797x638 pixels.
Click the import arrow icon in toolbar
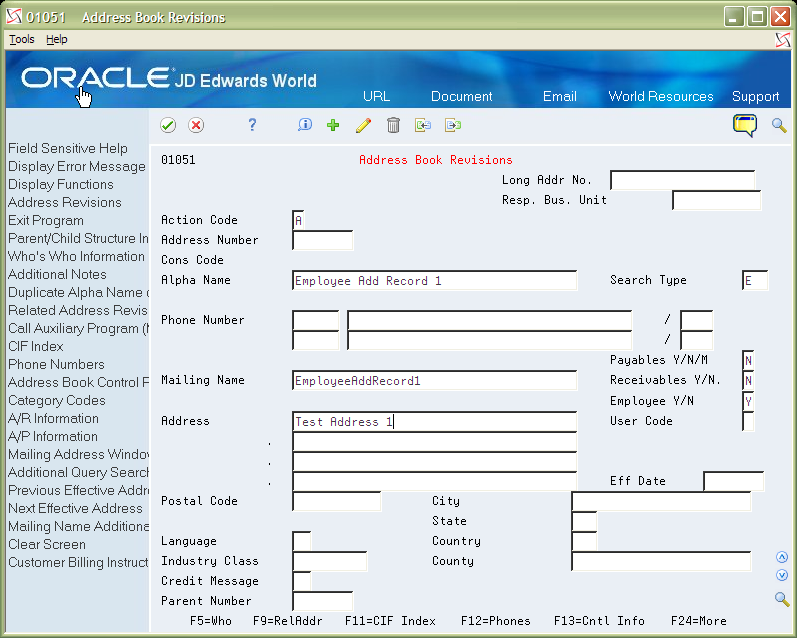423,125
